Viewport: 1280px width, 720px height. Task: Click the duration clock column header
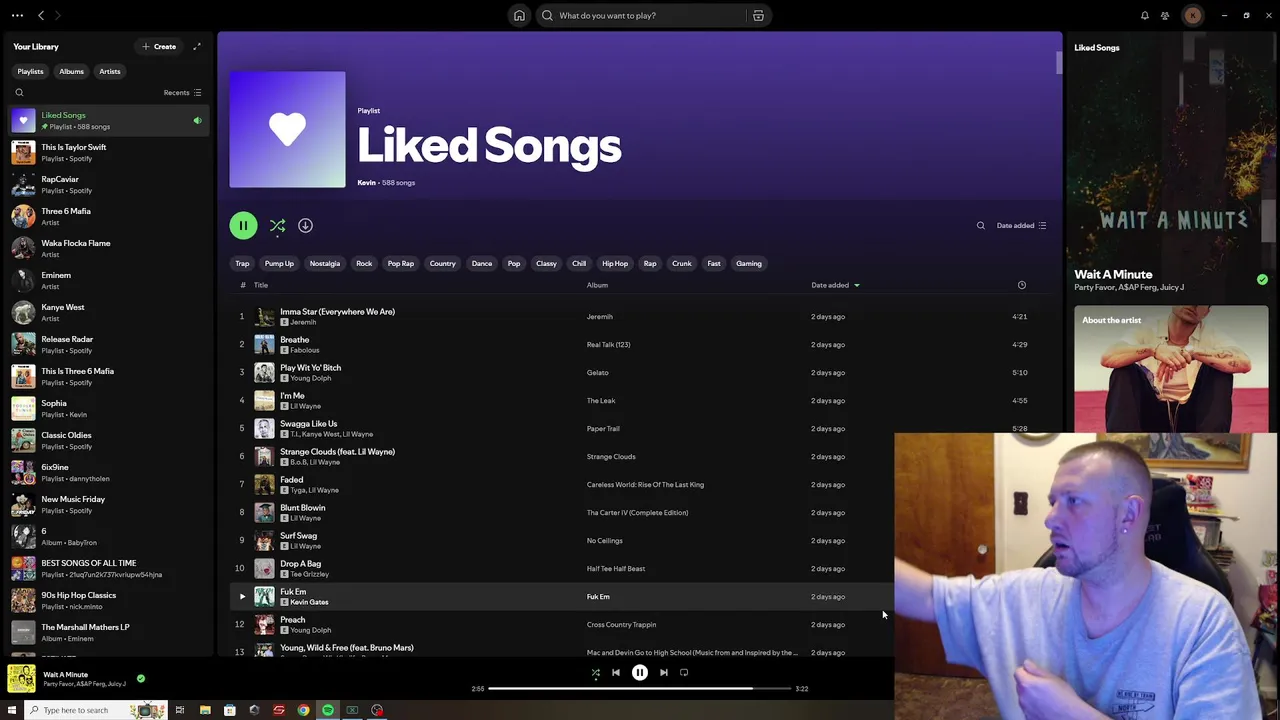click(1021, 285)
